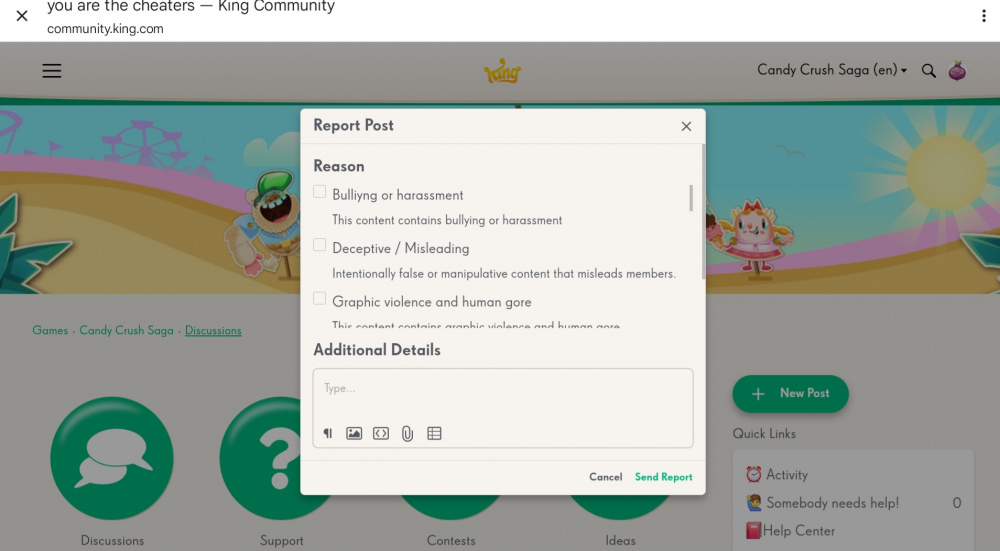
Task: Insert code block via editor toolbar
Action: point(381,434)
